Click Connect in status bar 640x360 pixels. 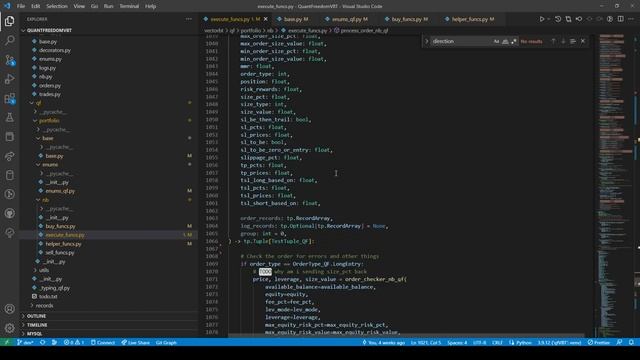[103, 342]
